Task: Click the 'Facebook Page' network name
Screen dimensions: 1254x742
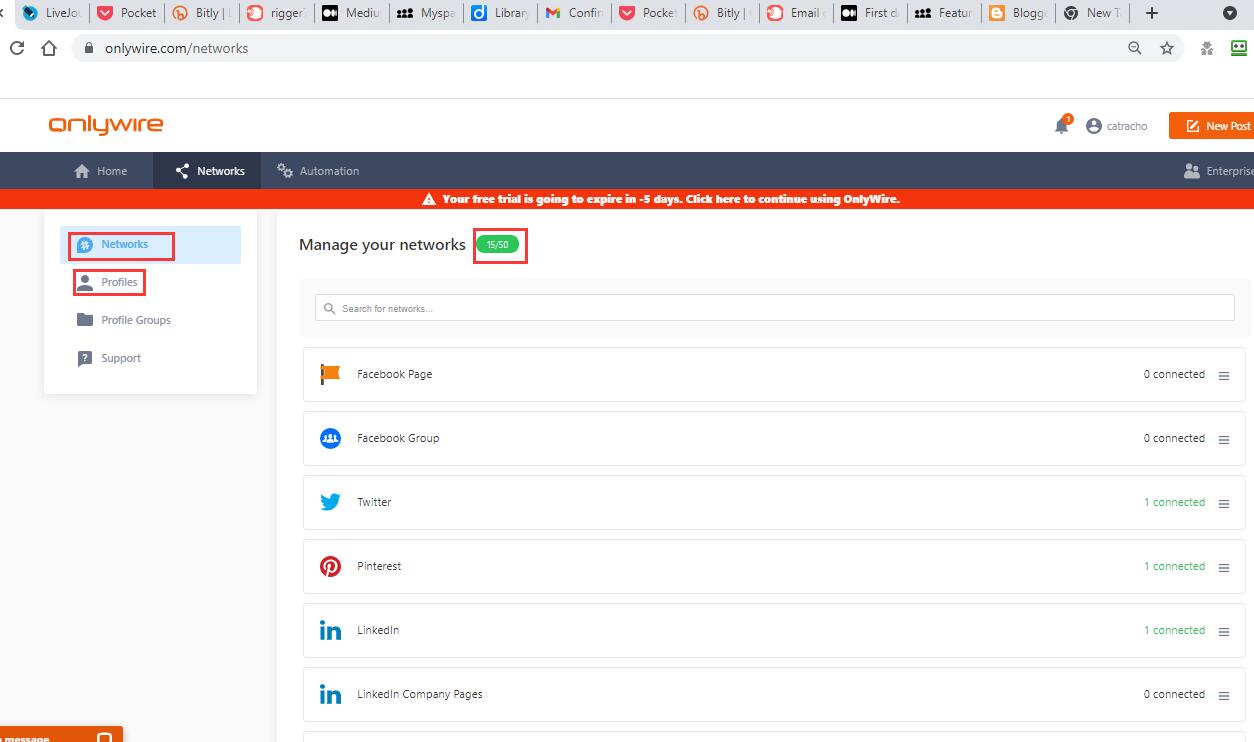Action: click(x=394, y=374)
